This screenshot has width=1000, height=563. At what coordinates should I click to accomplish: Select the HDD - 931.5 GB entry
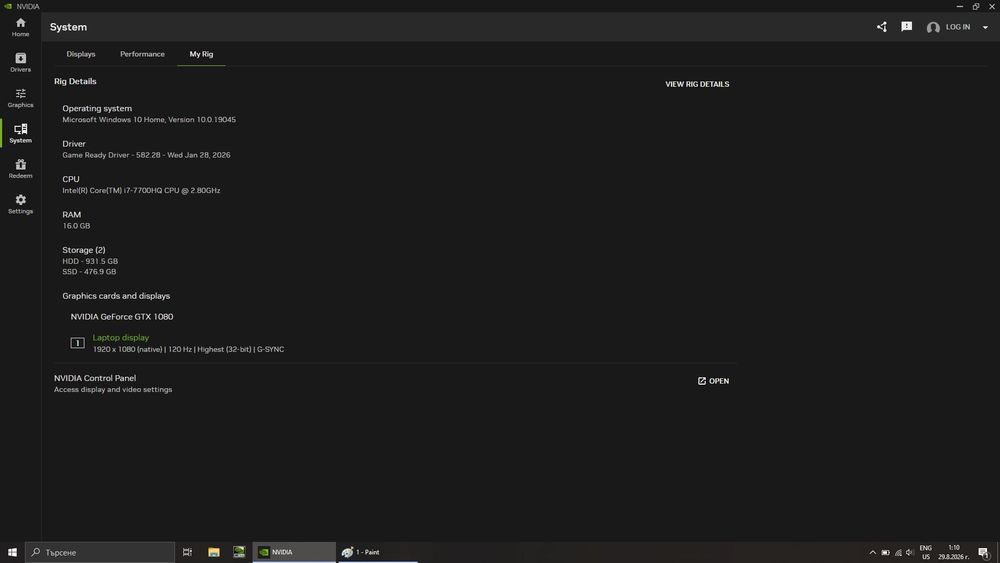[x=90, y=261]
